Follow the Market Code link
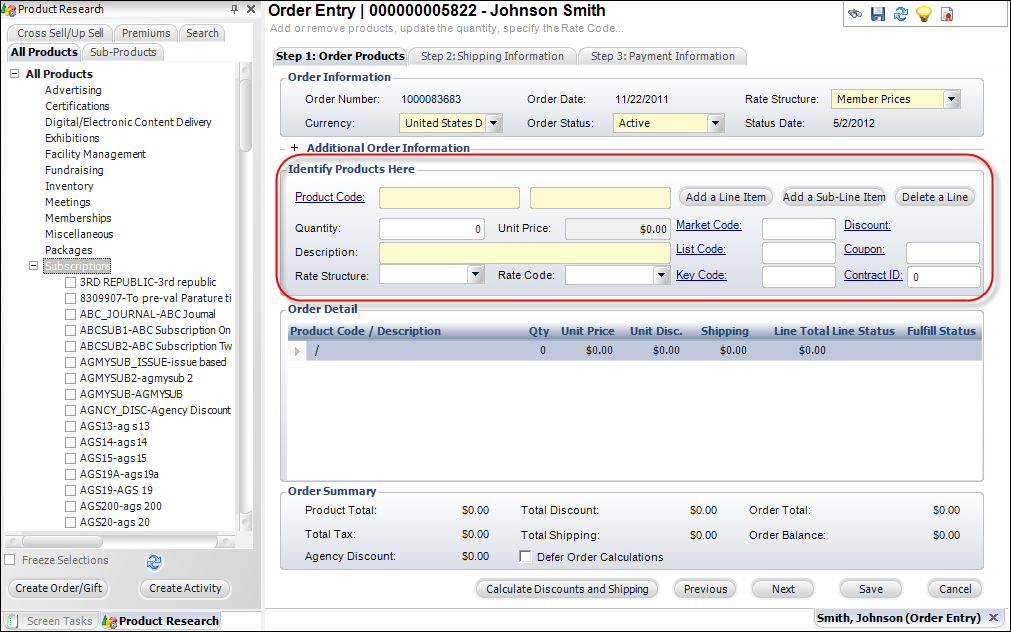Image resolution: width=1011 pixels, height=632 pixels. coord(708,225)
